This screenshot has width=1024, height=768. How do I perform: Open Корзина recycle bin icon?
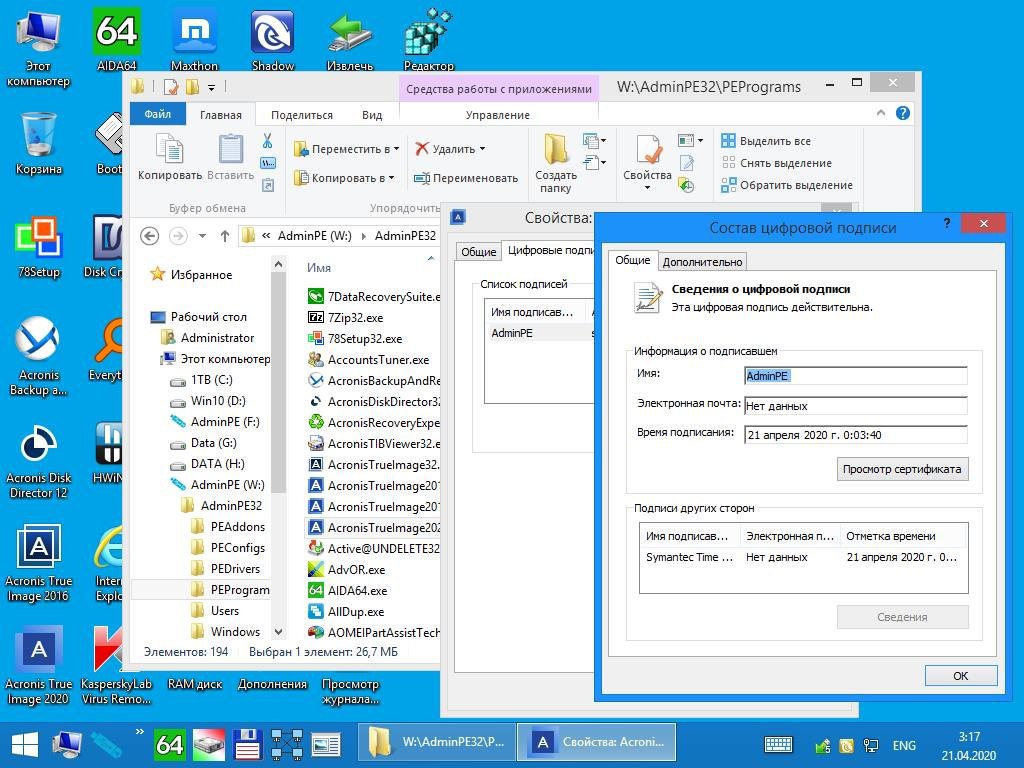pyautogui.click(x=39, y=144)
